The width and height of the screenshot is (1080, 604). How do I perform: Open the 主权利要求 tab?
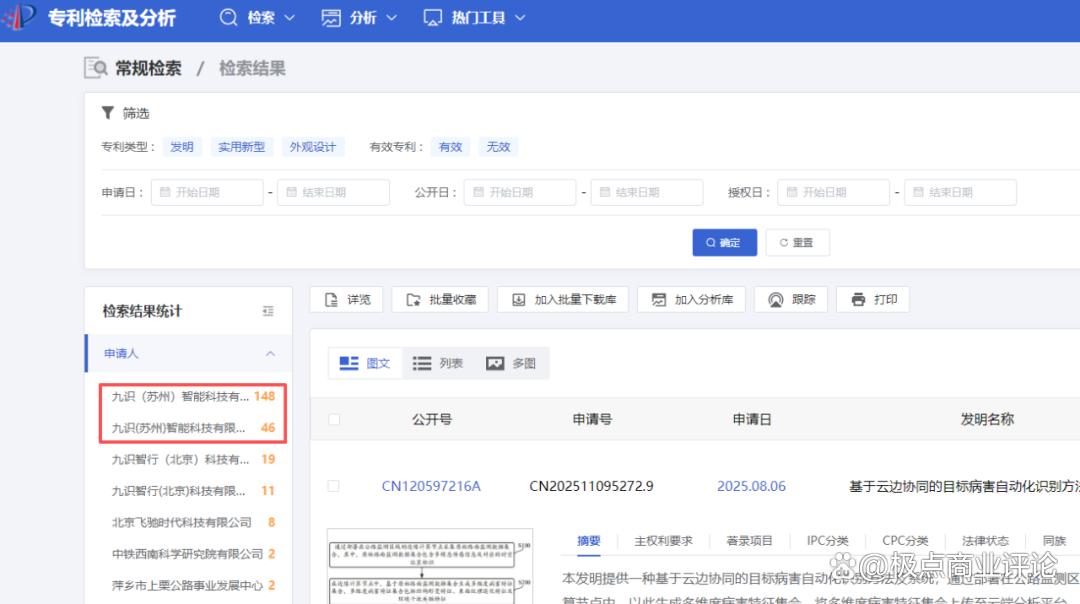[x=663, y=541]
